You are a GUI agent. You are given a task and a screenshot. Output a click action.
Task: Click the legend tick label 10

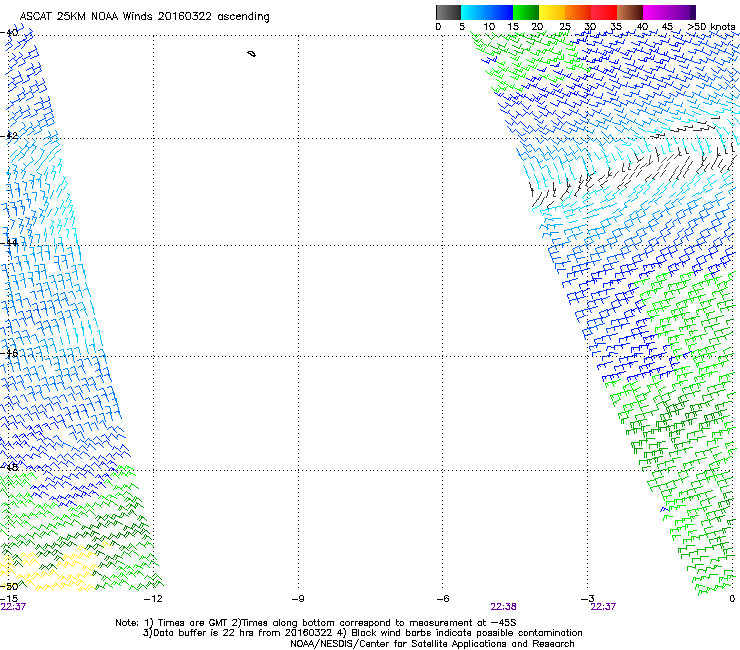[489, 27]
